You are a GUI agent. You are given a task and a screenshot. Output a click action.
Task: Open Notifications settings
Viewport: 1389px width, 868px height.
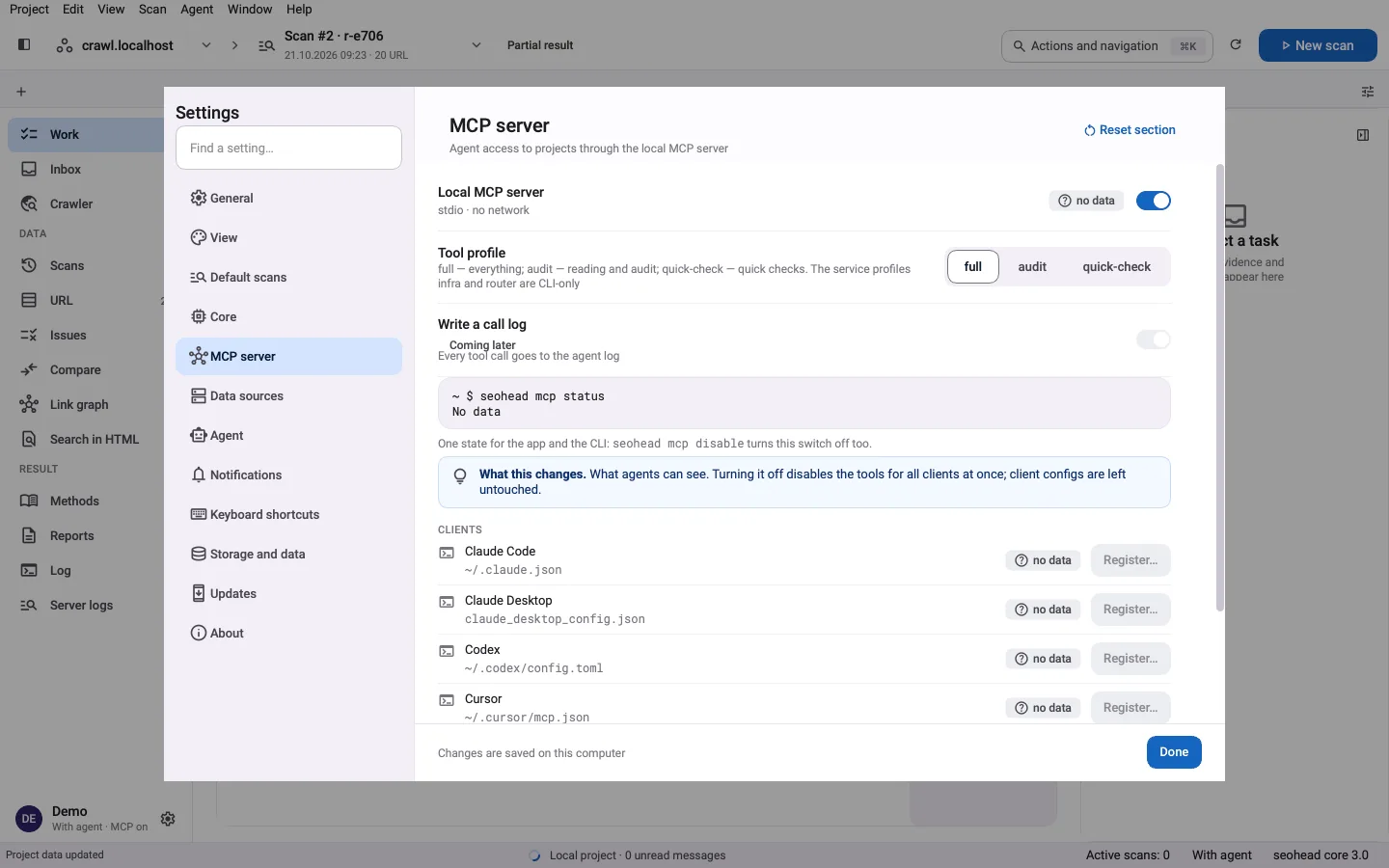click(x=288, y=475)
